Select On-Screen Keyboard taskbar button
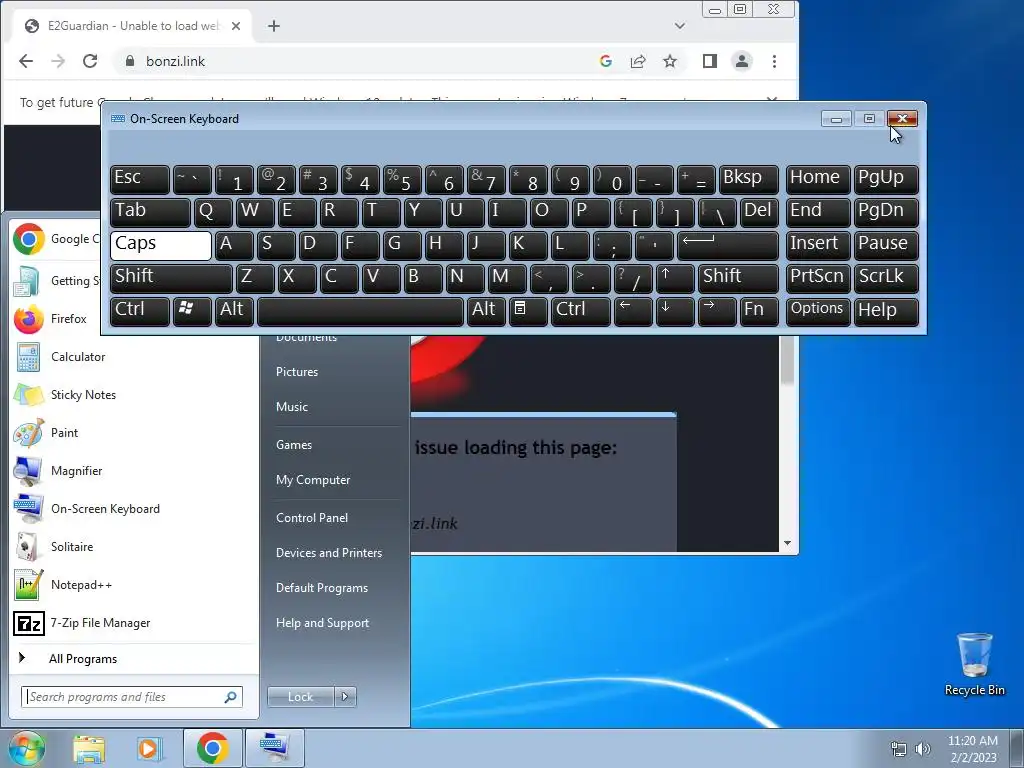The height and width of the screenshot is (768, 1024). 274,748
